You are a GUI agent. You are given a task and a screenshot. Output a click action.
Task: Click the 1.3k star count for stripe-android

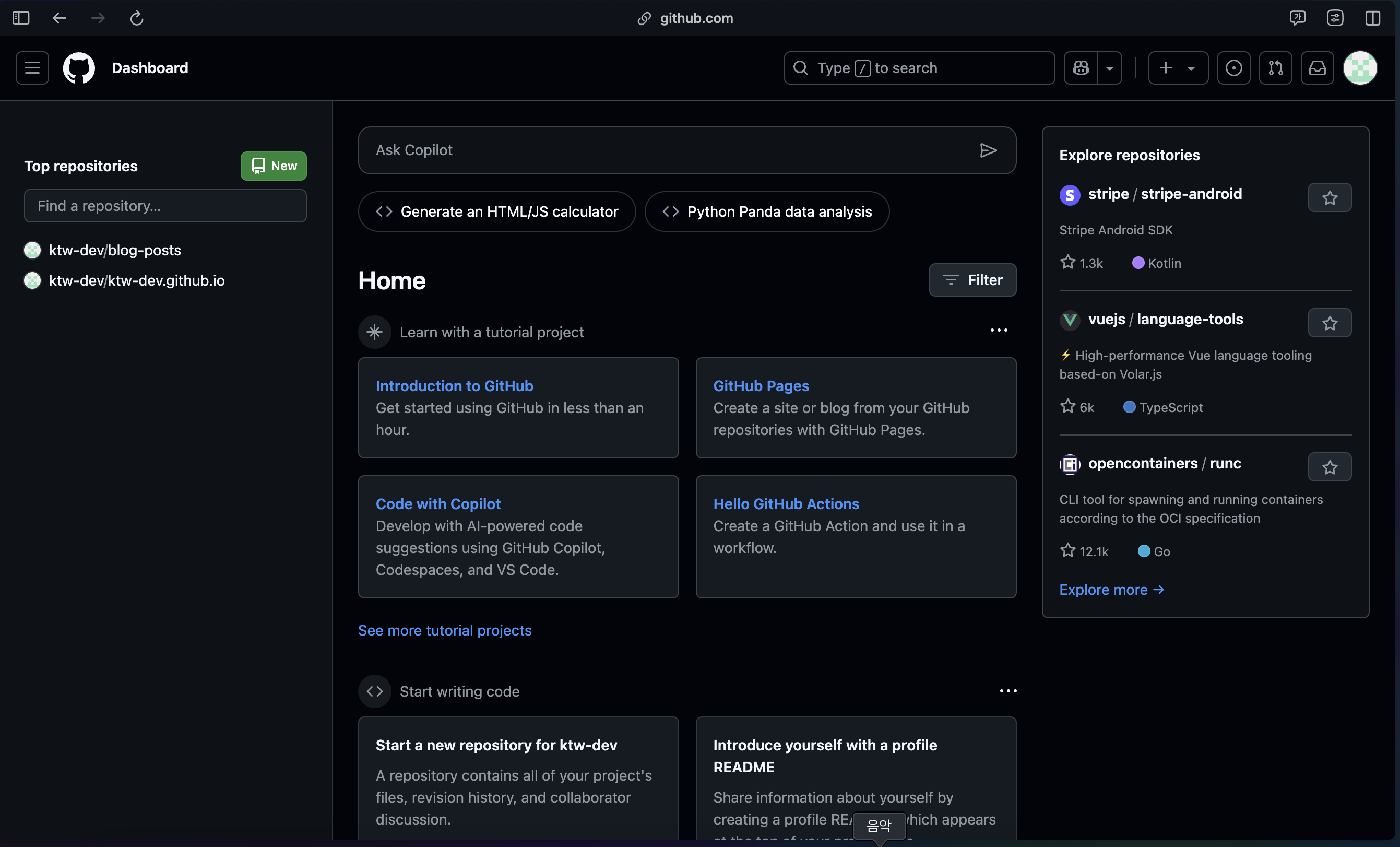(x=1081, y=263)
